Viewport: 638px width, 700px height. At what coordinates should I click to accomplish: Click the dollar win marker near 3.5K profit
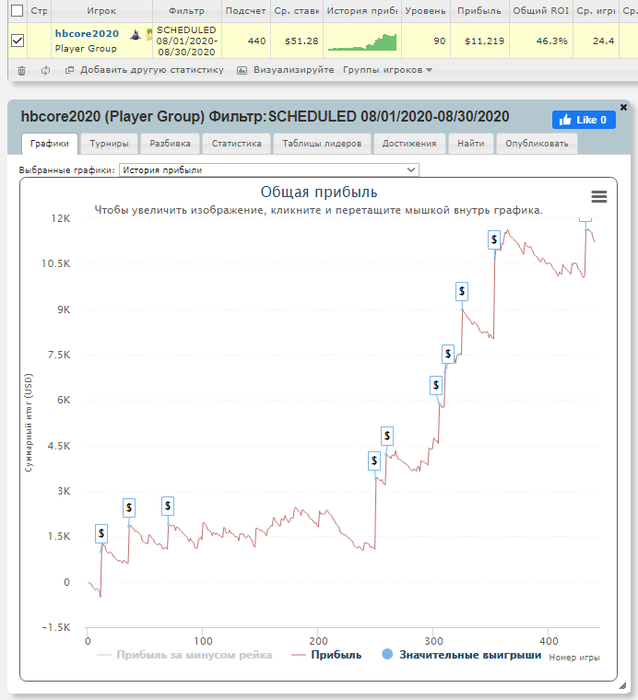click(x=374, y=461)
